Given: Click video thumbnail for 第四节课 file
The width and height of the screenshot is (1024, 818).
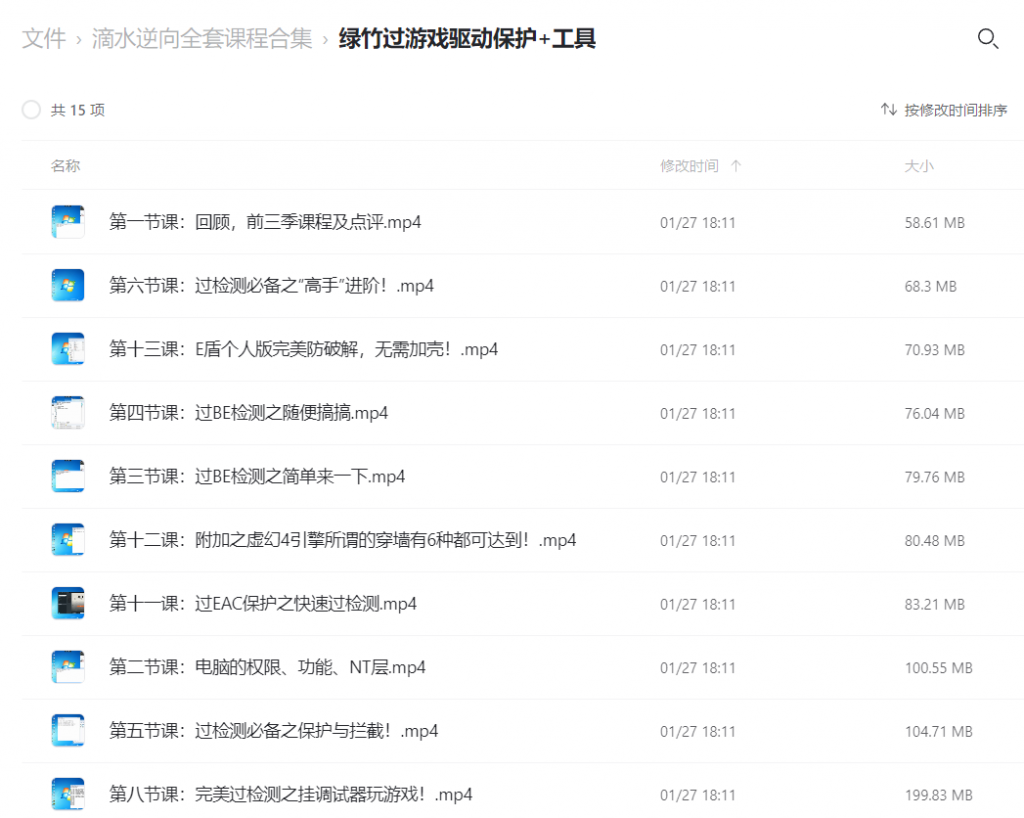Looking at the screenshot, I should (68, 413).
